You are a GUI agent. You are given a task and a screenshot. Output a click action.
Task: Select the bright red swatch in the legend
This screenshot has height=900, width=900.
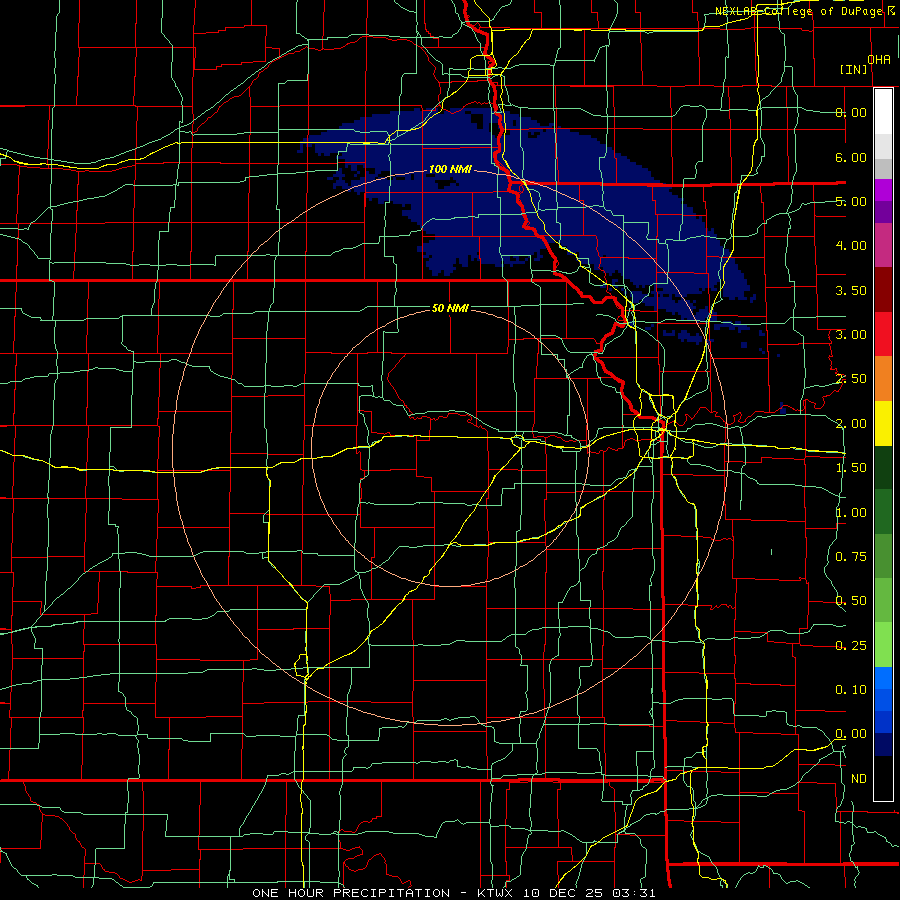[x=883, y=334]
